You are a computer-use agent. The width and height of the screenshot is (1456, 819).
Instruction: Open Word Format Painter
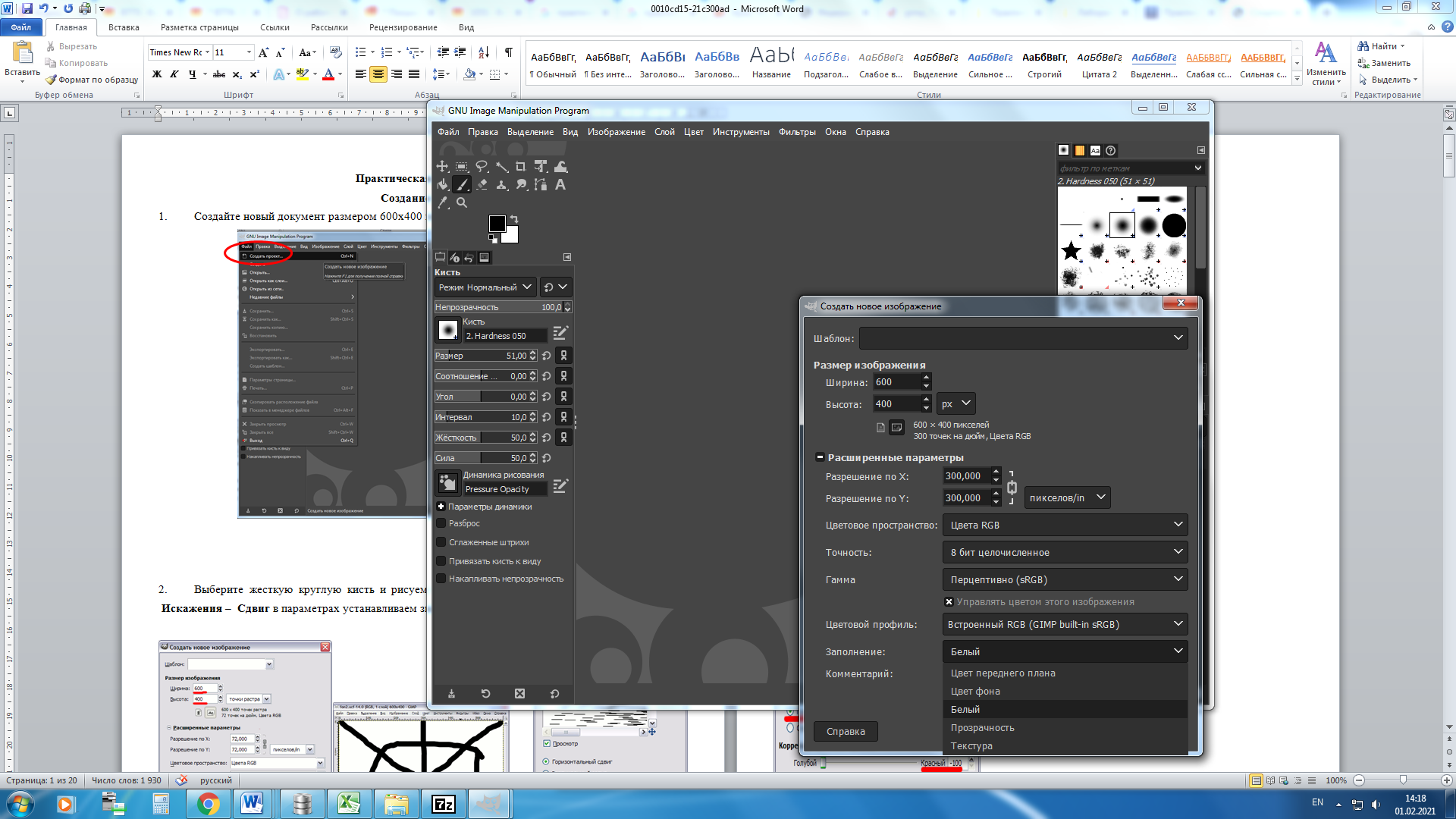pyautogui.click(x=91, y=80)
